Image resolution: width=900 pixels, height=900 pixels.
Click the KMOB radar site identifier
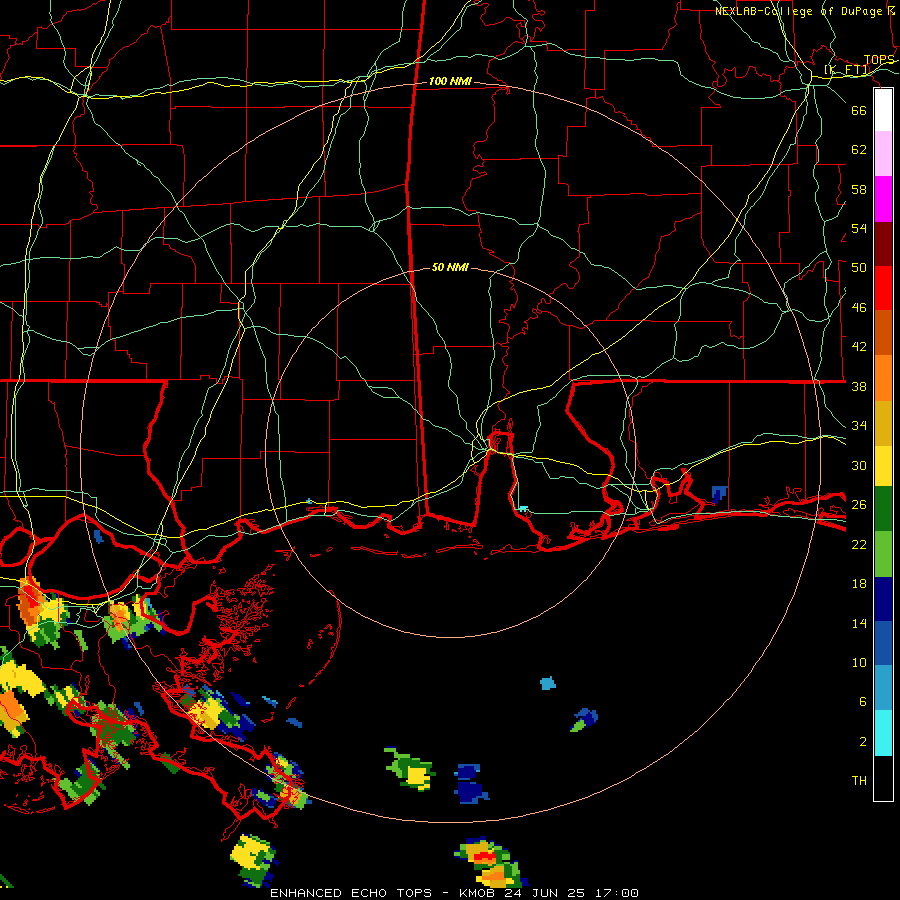(478, 893)
